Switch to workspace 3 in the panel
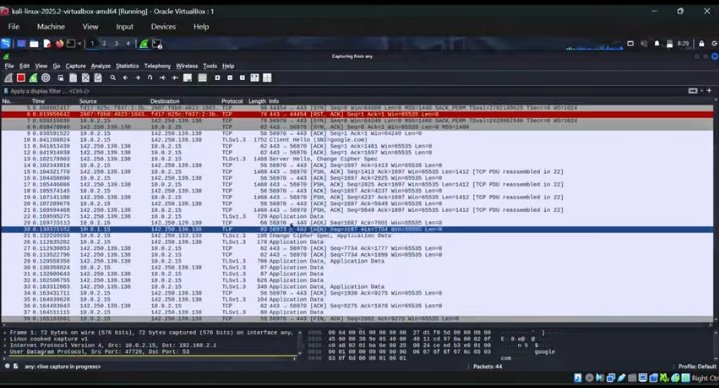 pyautogui.click(x=116, y=44)
